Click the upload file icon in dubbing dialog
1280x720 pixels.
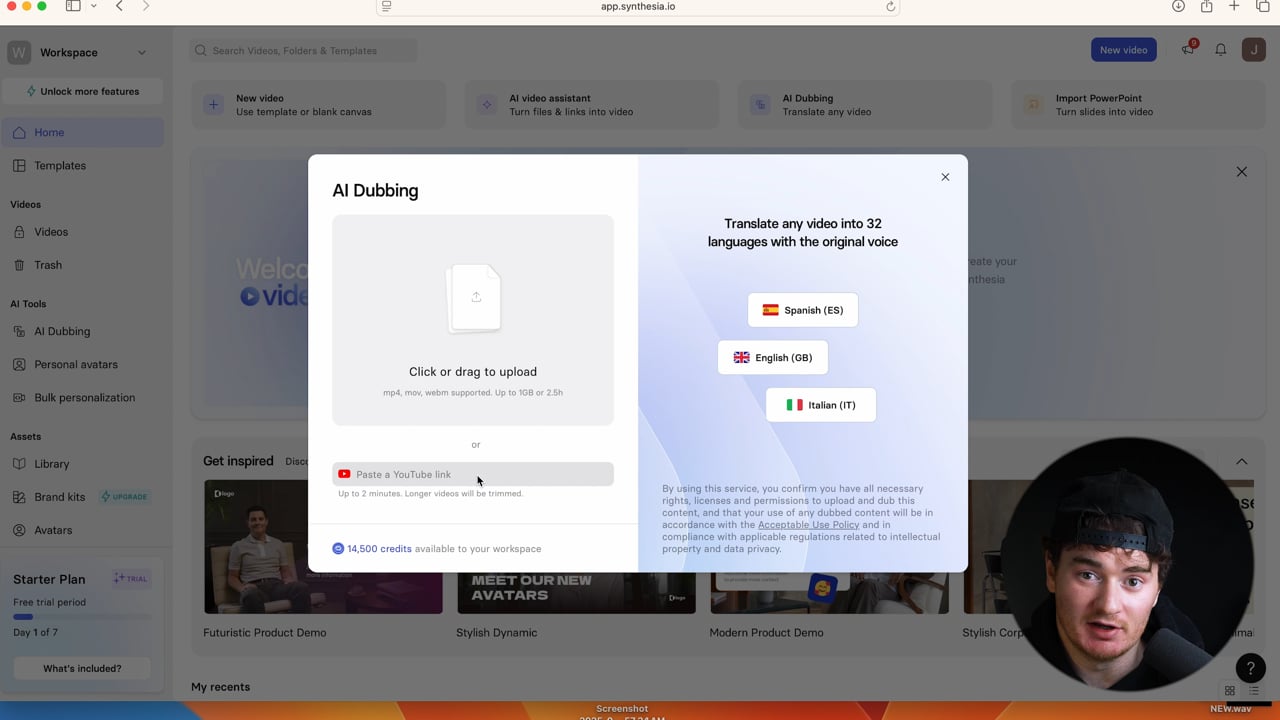click(x=475, y=297)
